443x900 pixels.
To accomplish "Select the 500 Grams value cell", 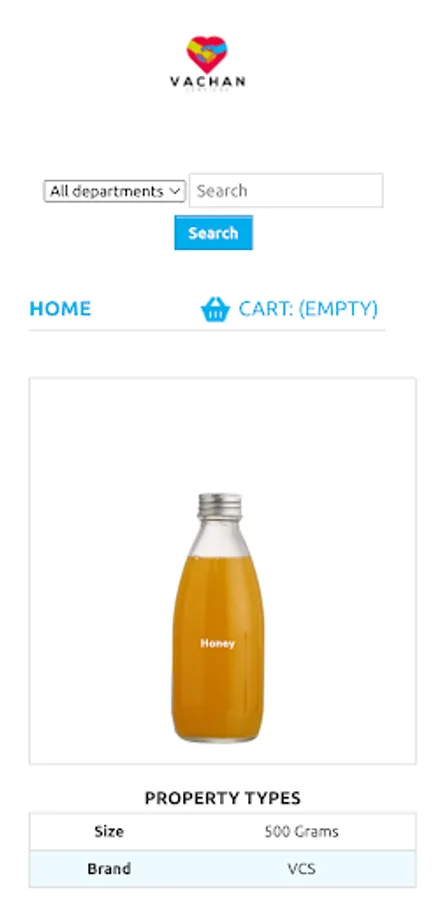I will [x=302, y=831].
